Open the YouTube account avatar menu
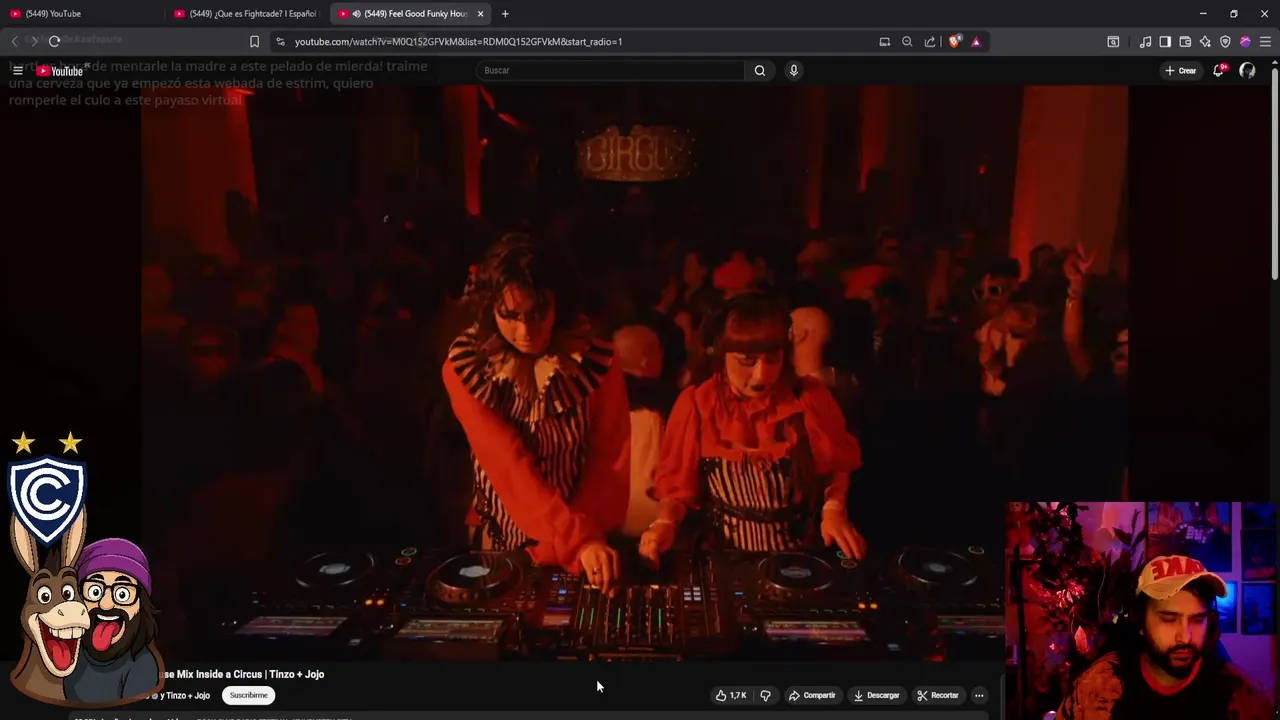The width and height of the screenshot is (1280, 720). [x=1247, y=70]
